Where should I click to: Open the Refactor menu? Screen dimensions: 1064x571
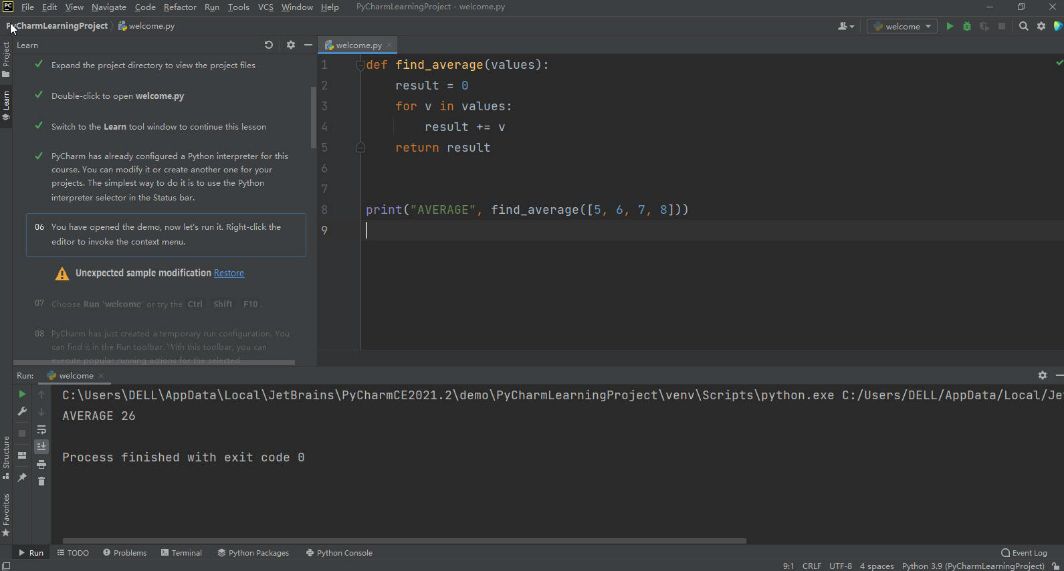(180, 7)
